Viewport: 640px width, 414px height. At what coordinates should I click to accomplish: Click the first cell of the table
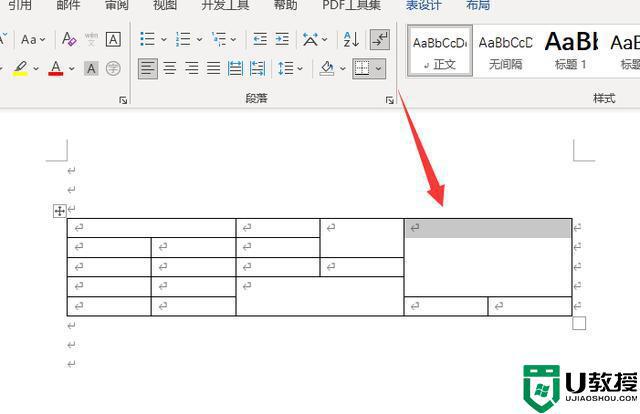coord(151,228)
